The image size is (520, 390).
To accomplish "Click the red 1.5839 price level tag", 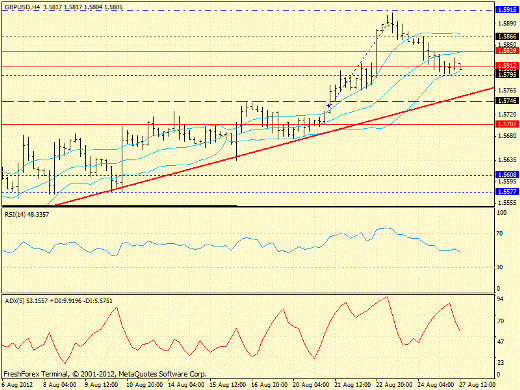I will (507, 51).
